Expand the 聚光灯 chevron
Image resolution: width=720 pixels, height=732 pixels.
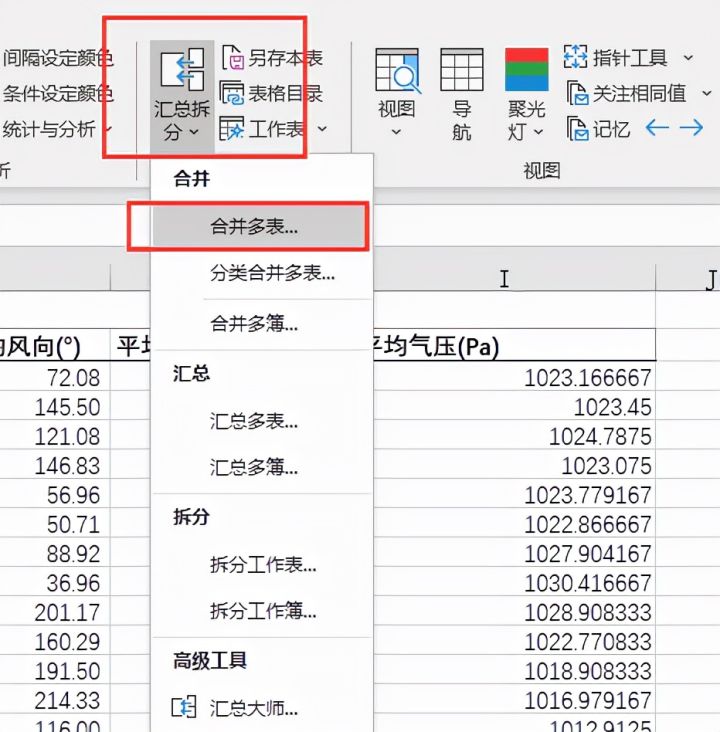tap(538, 132)
